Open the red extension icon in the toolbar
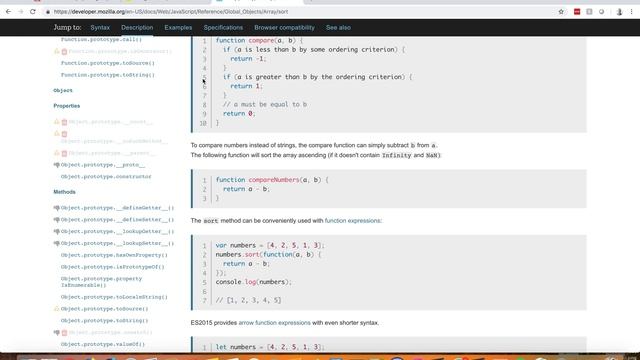Screen dimensions: 640x360 577,12
